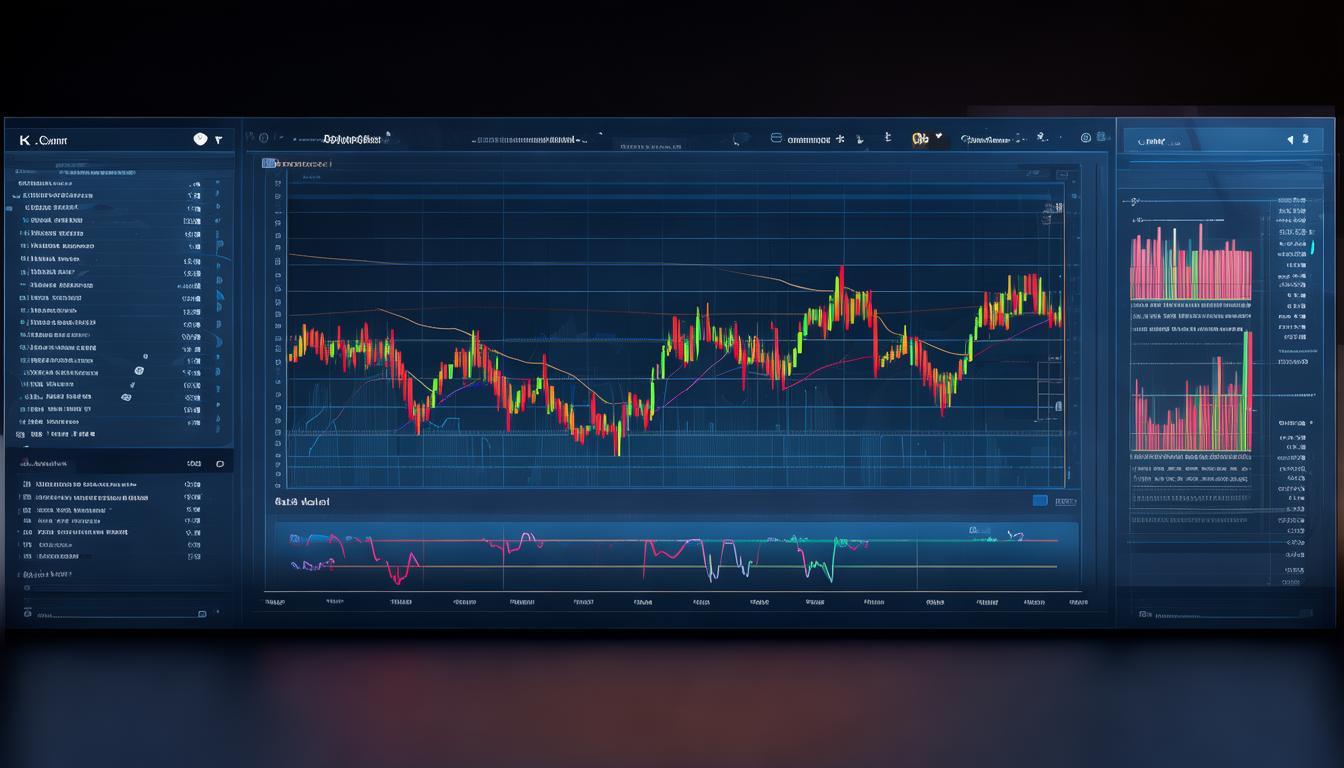Open the filter funnel icon in left panel header
Image resolution: width=1344 pixels, height=768 pixels.
coord(218,140)
